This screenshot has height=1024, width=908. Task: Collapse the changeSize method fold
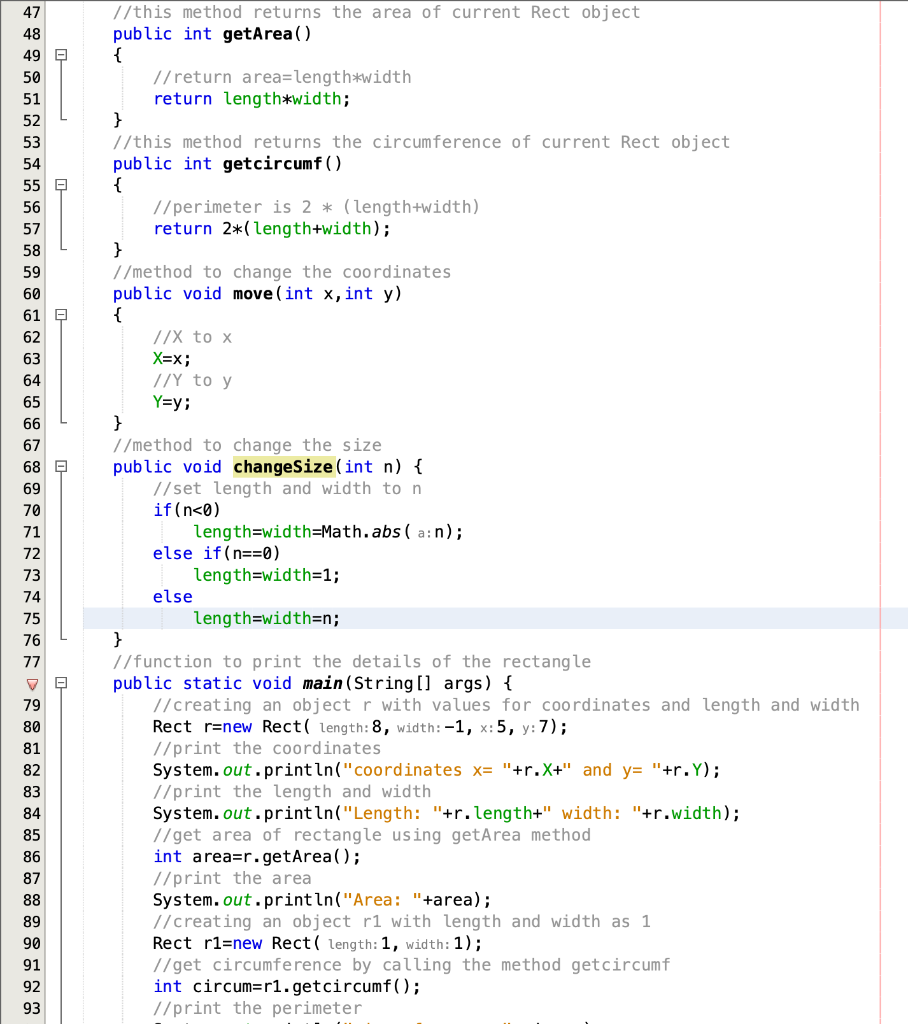(x=62, y=467)
